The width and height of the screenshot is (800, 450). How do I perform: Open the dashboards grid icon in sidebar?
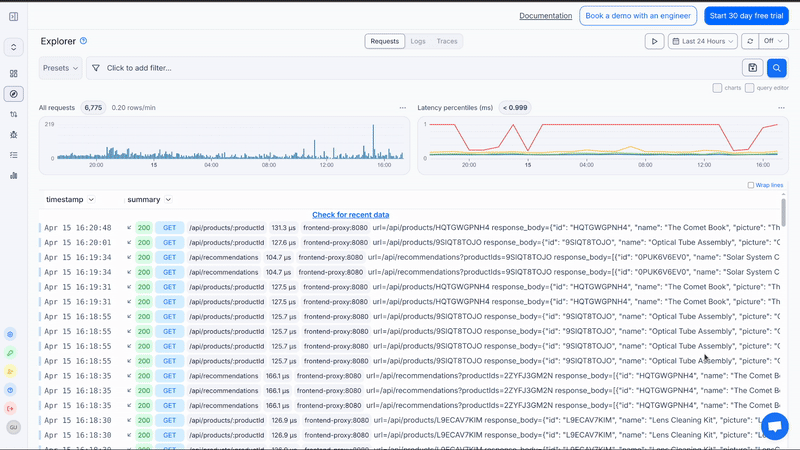pos(13,74)
